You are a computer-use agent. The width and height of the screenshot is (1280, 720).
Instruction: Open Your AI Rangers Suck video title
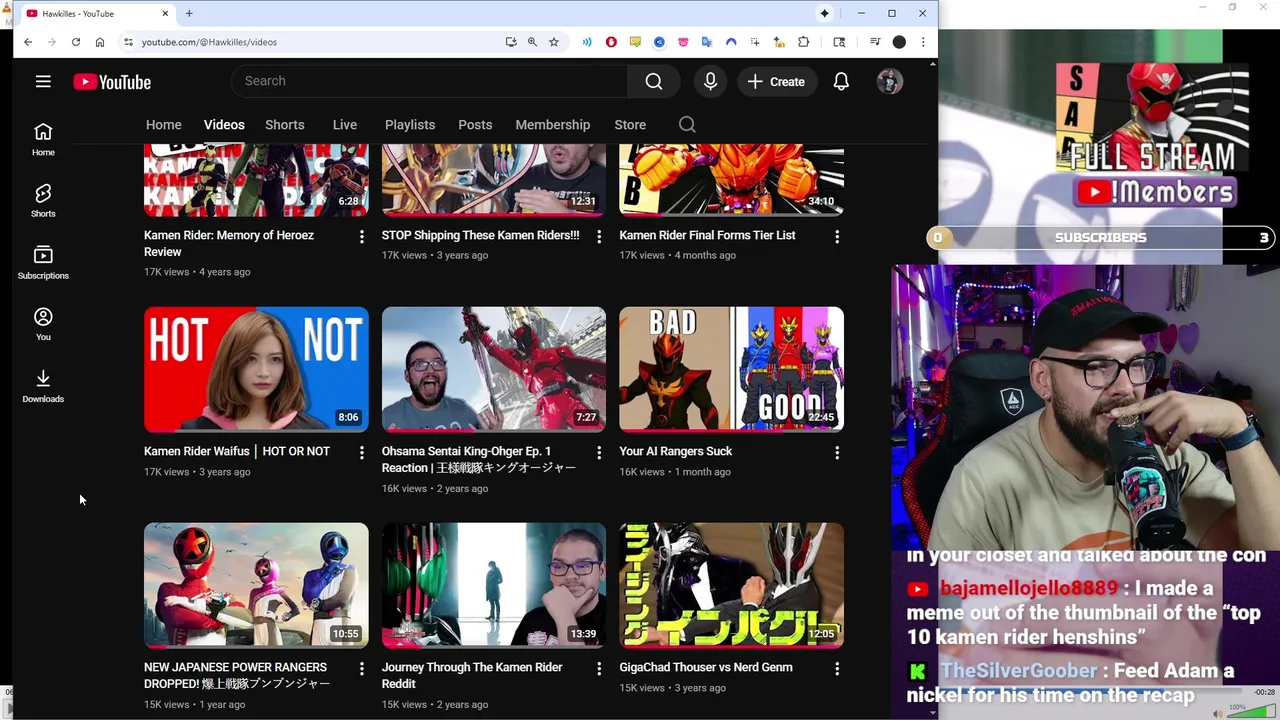coord(676,451)
